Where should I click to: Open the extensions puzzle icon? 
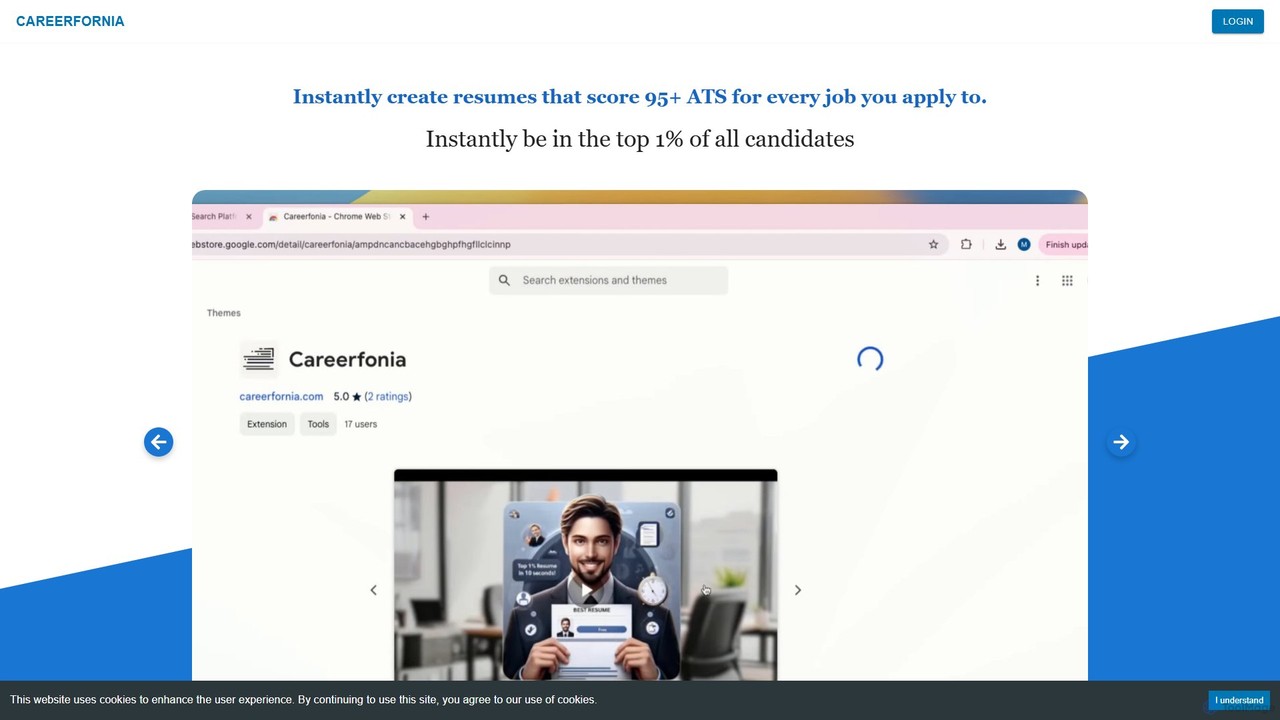tap(966, 244)
